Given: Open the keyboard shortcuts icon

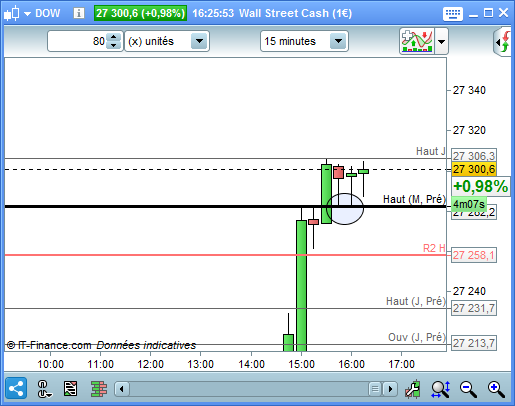Looking at the screenshot, I should 453,14.
